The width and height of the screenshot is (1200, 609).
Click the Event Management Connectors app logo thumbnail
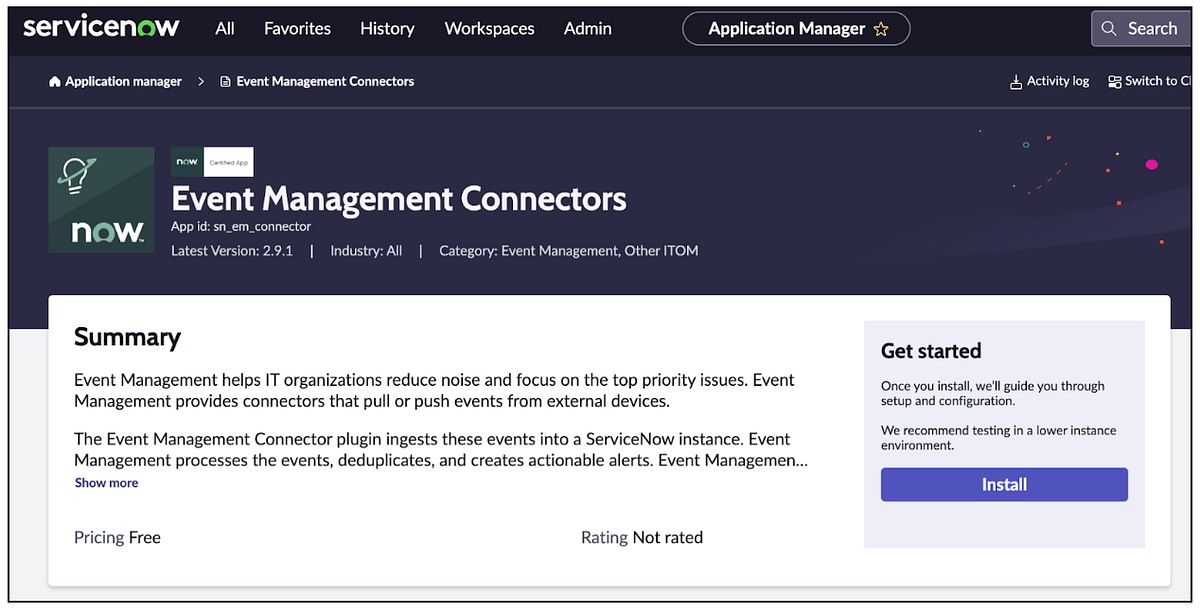(101, 199)
